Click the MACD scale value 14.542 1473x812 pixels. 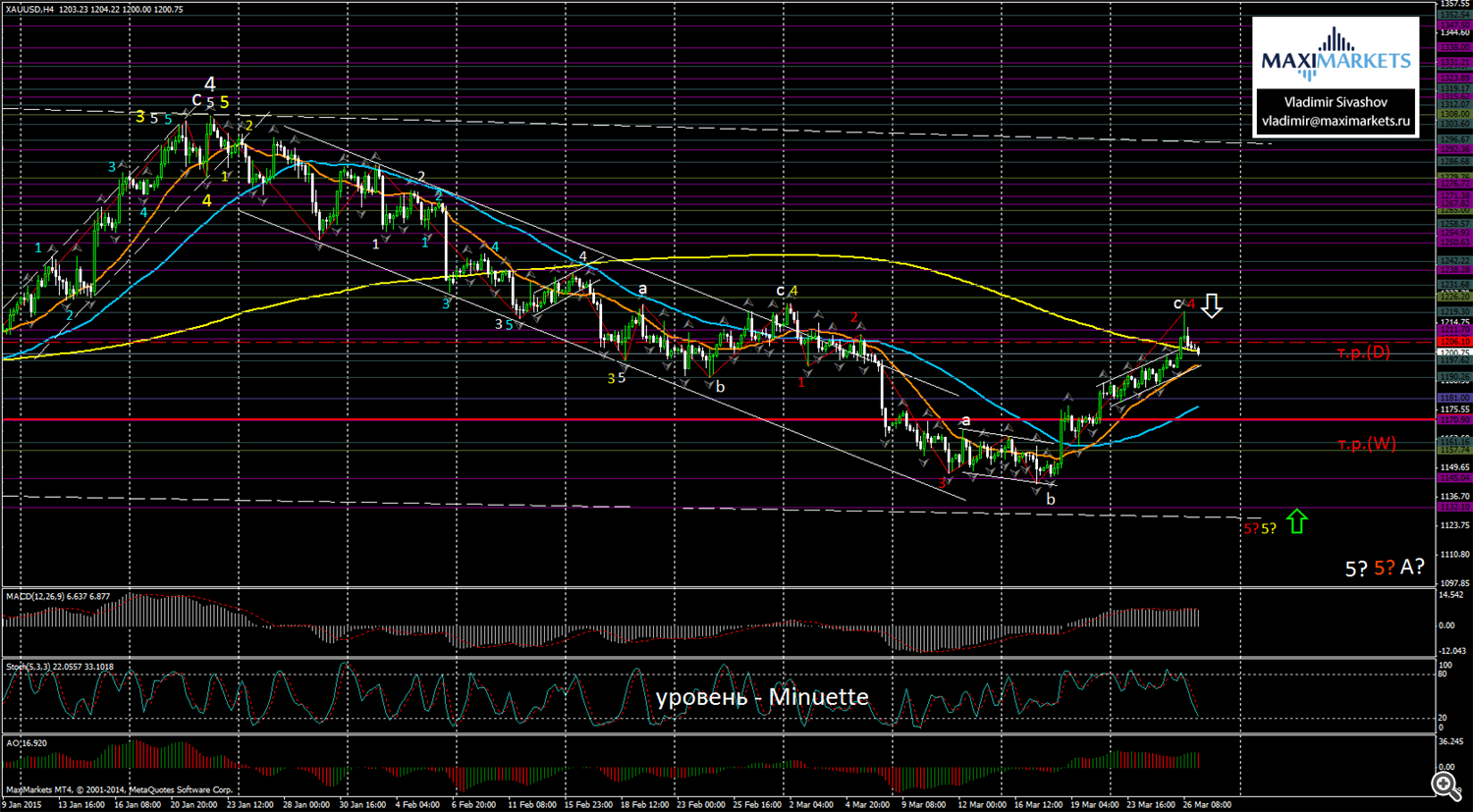coord(1453,595)
